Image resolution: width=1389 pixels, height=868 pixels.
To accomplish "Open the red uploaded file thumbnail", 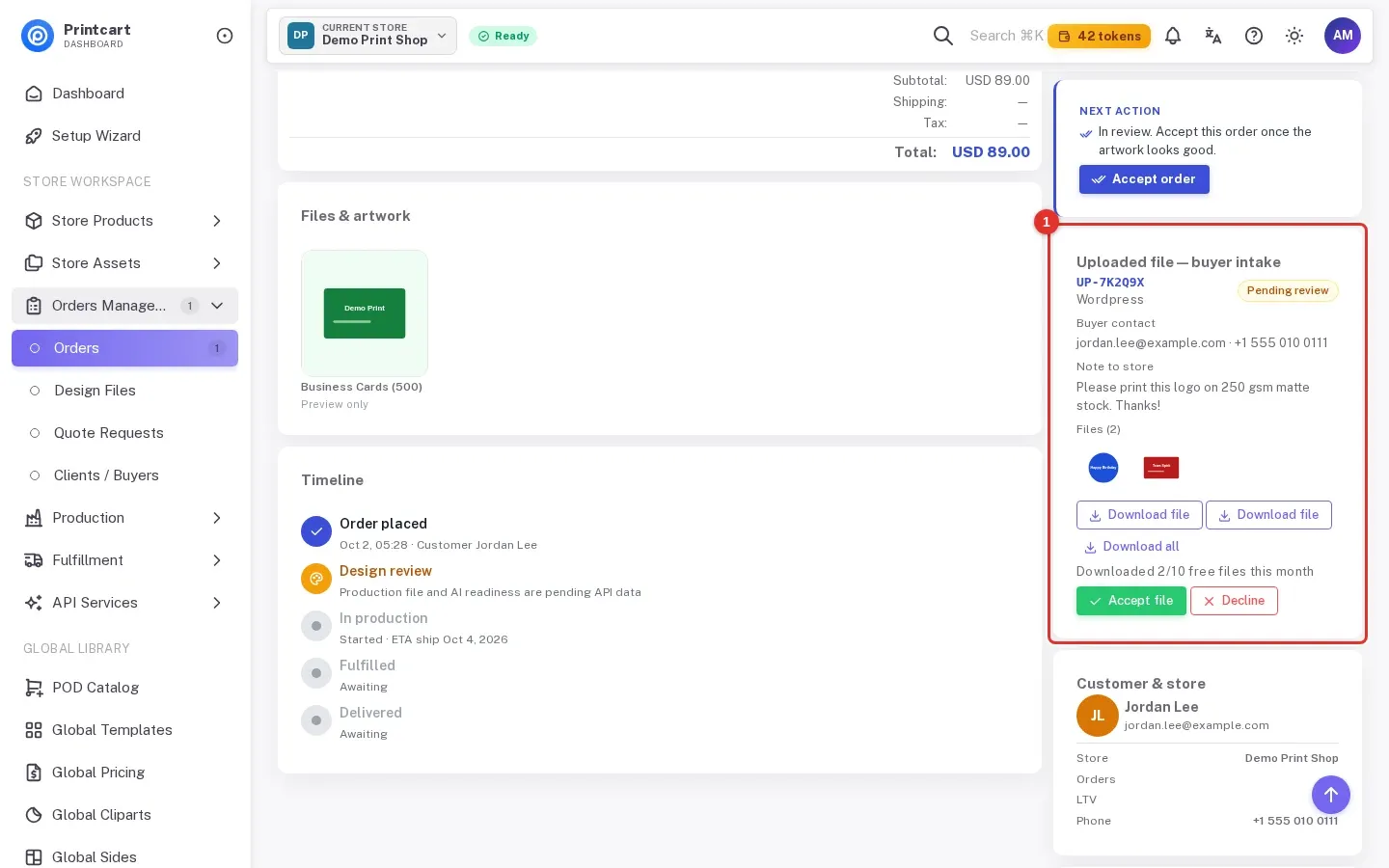I will point(1161,468).
